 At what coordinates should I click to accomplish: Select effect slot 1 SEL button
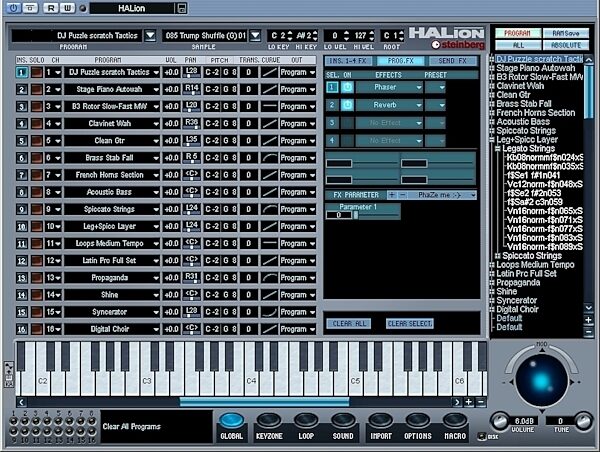[x=332, y=87]
